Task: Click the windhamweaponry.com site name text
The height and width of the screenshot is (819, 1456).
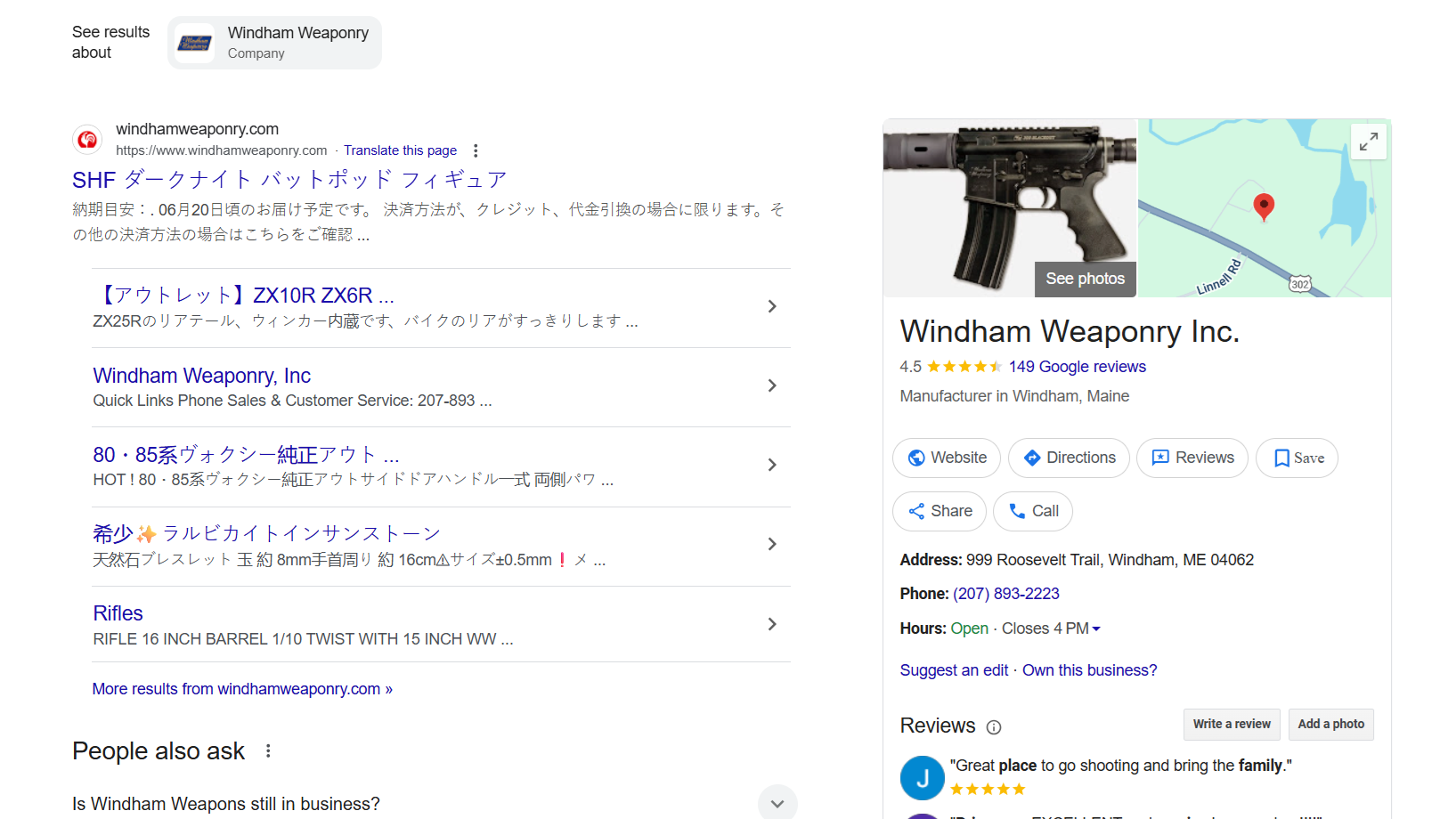Action: pos(197,129)
